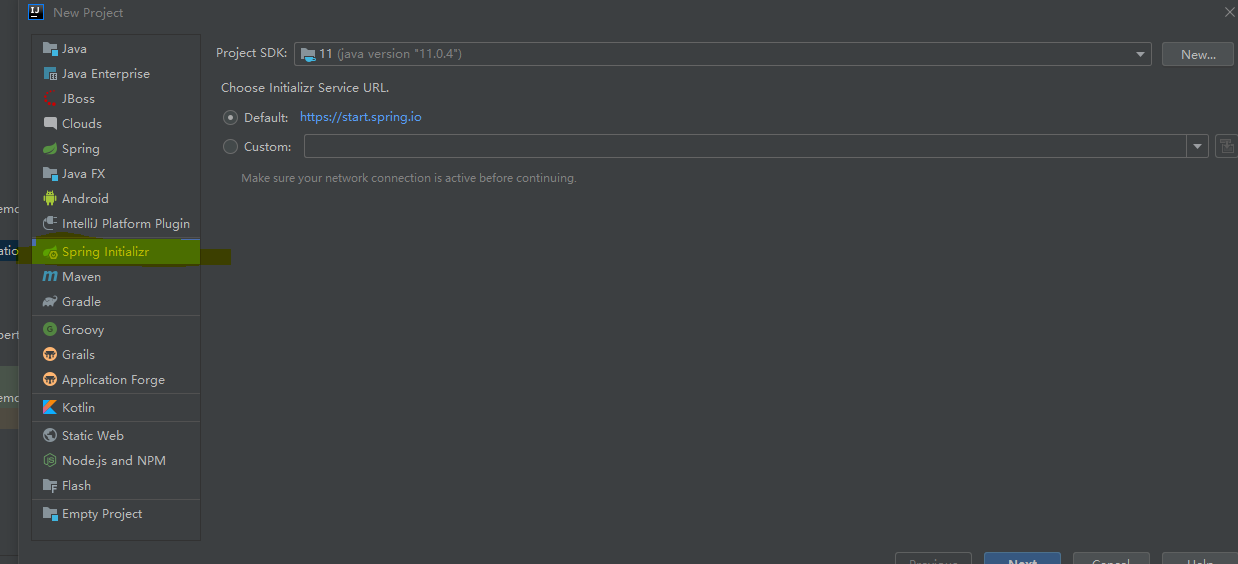Select the Android list row text

(x=85, y=199)
